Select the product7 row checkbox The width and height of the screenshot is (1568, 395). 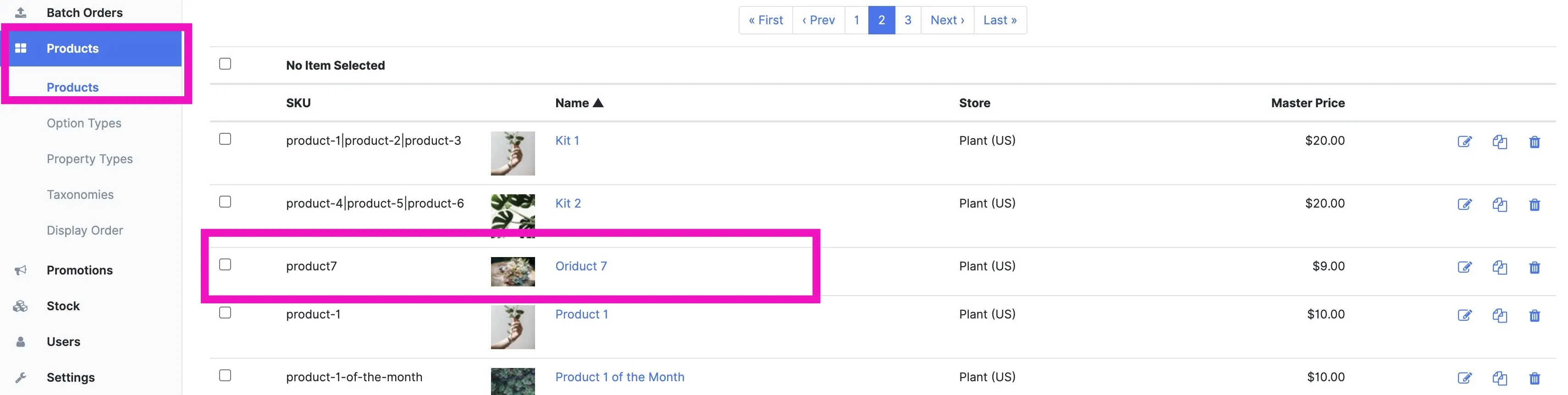[225, 265]
